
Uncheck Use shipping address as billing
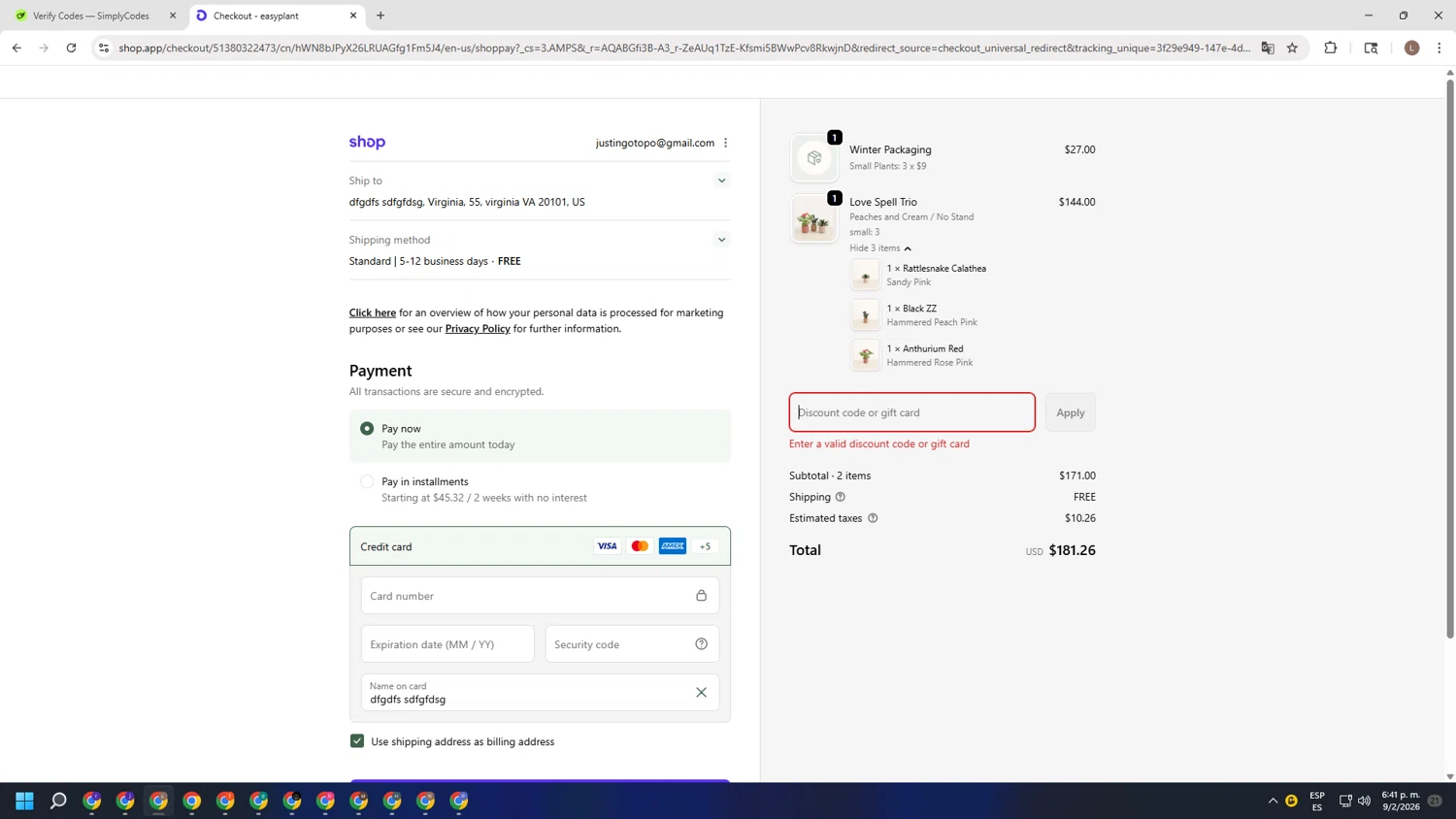(357, 741)
